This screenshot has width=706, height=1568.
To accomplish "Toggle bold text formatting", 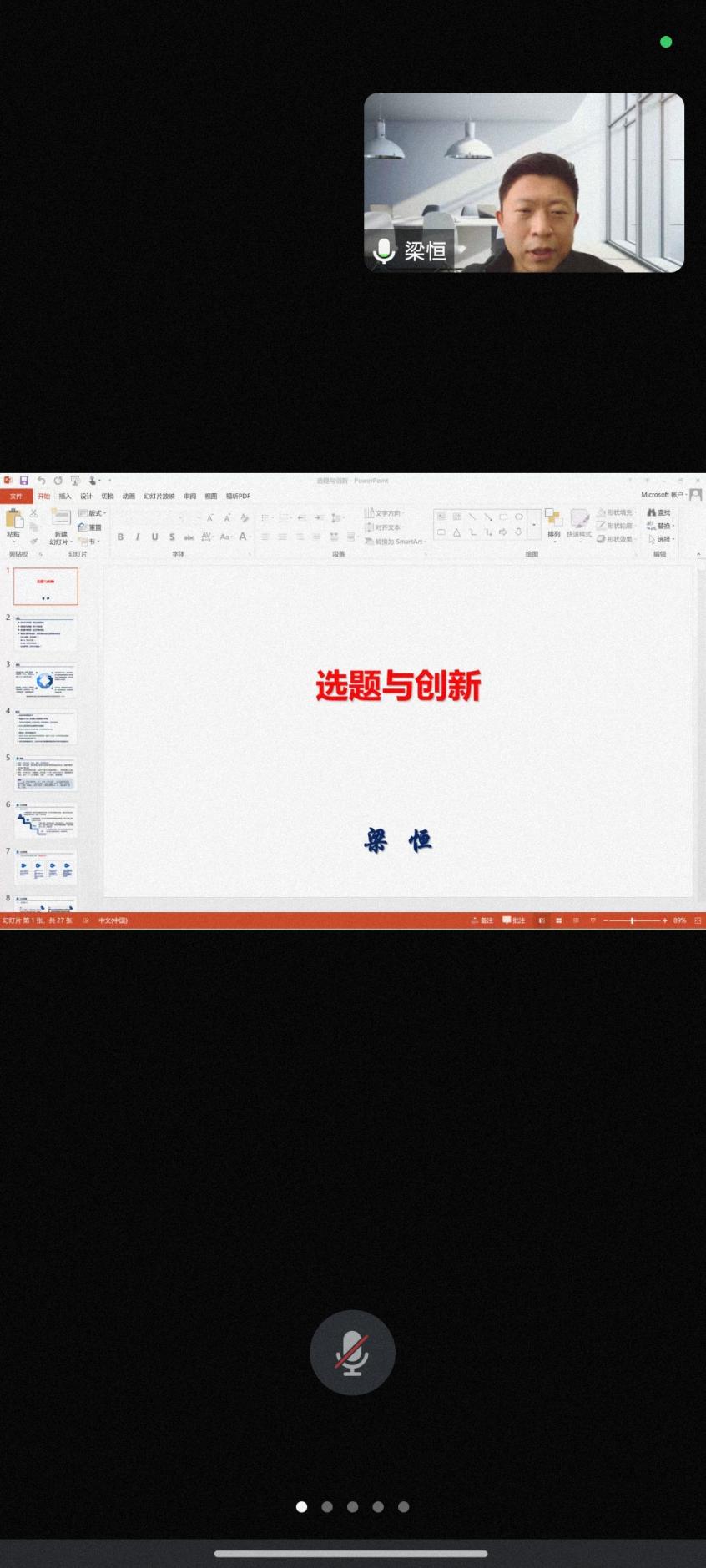I will (x=120, y=537).
